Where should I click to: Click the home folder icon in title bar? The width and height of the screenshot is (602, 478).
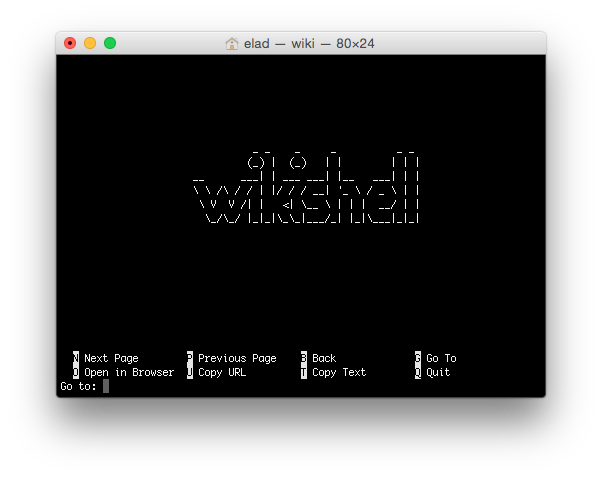point(232,44)
